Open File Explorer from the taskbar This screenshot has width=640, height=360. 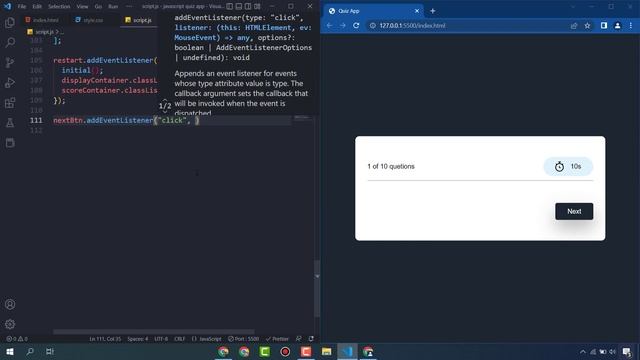point(326,351)
